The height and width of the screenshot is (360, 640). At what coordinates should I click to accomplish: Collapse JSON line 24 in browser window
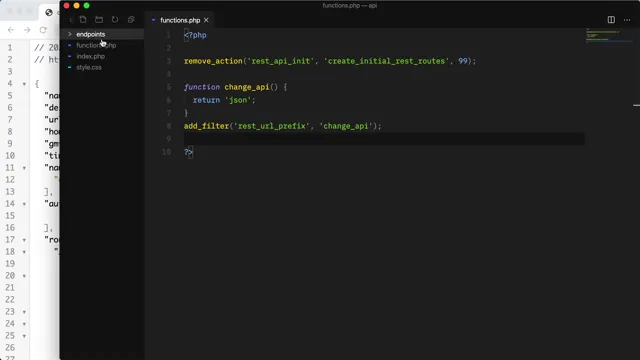pyautogui.click(x=24, y=324)
